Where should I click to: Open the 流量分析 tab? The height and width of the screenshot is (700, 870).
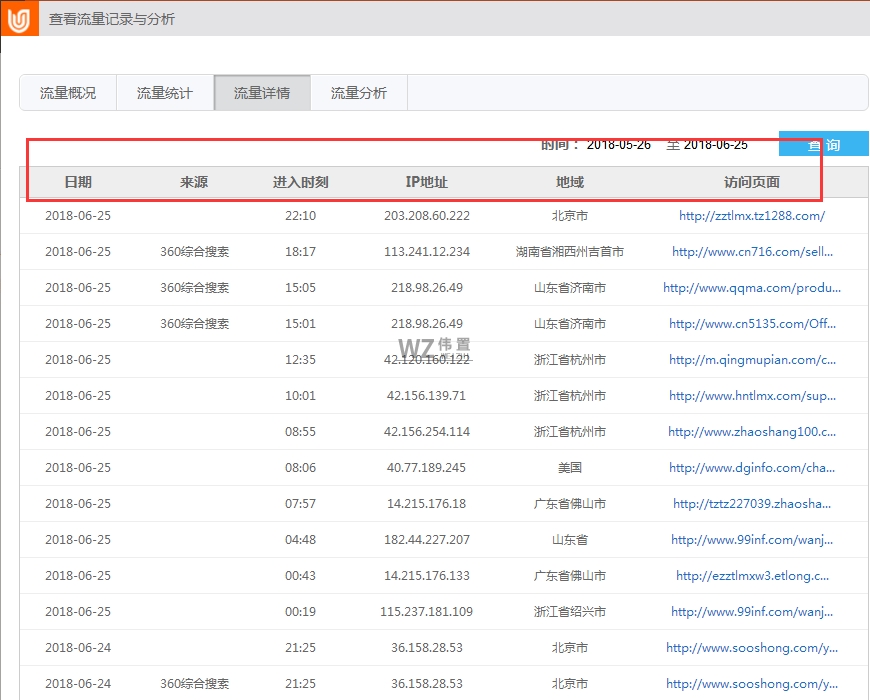pos(358,91)
